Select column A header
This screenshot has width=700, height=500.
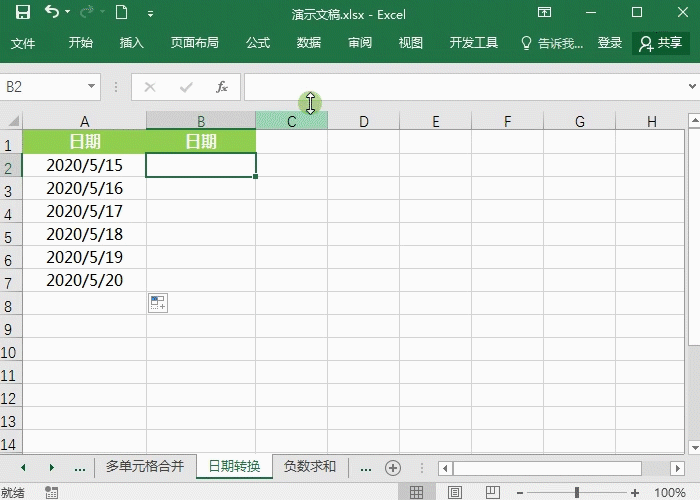(x=84, y=121)
